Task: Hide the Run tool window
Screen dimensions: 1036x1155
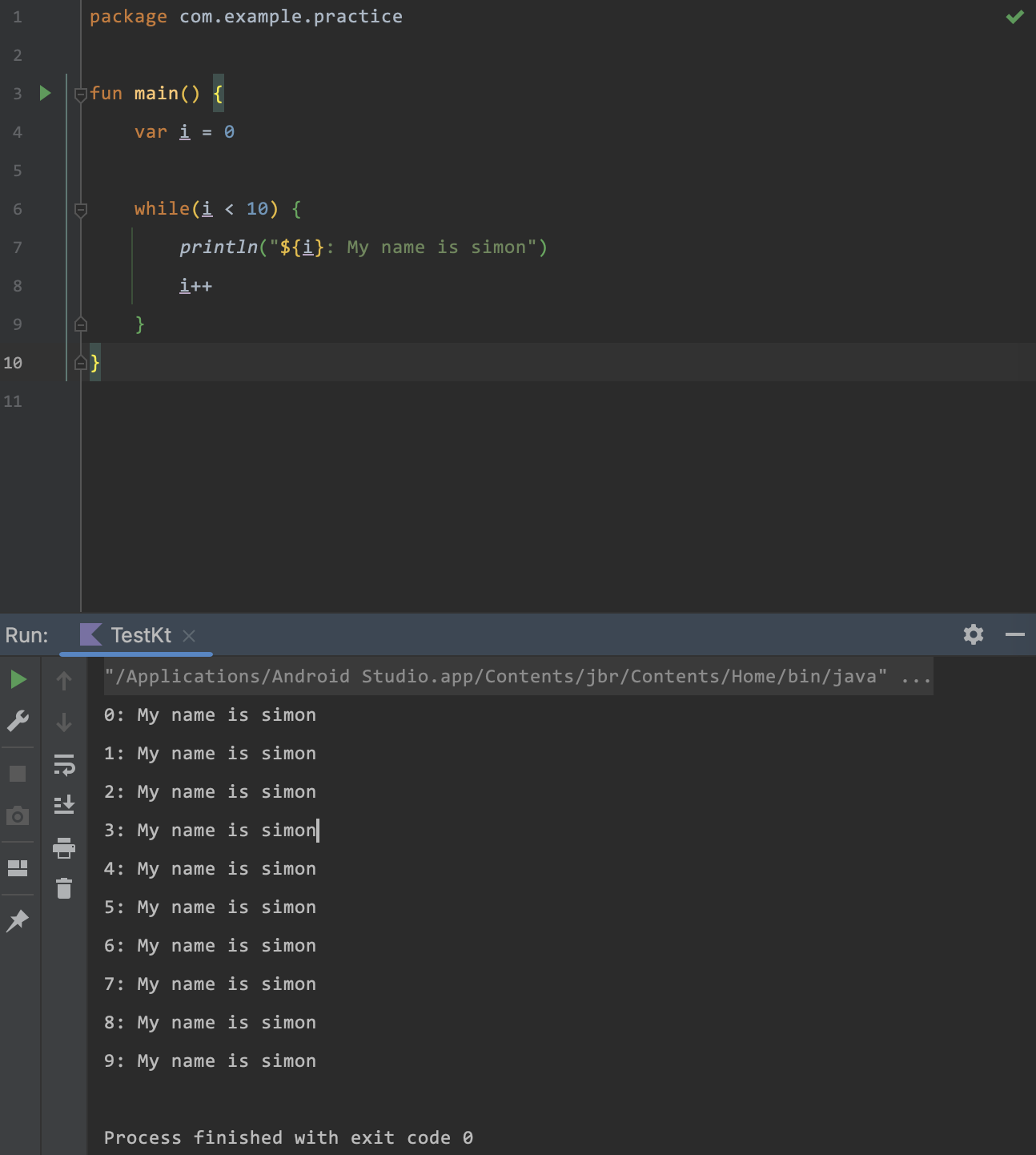Action: point(1015,634)
